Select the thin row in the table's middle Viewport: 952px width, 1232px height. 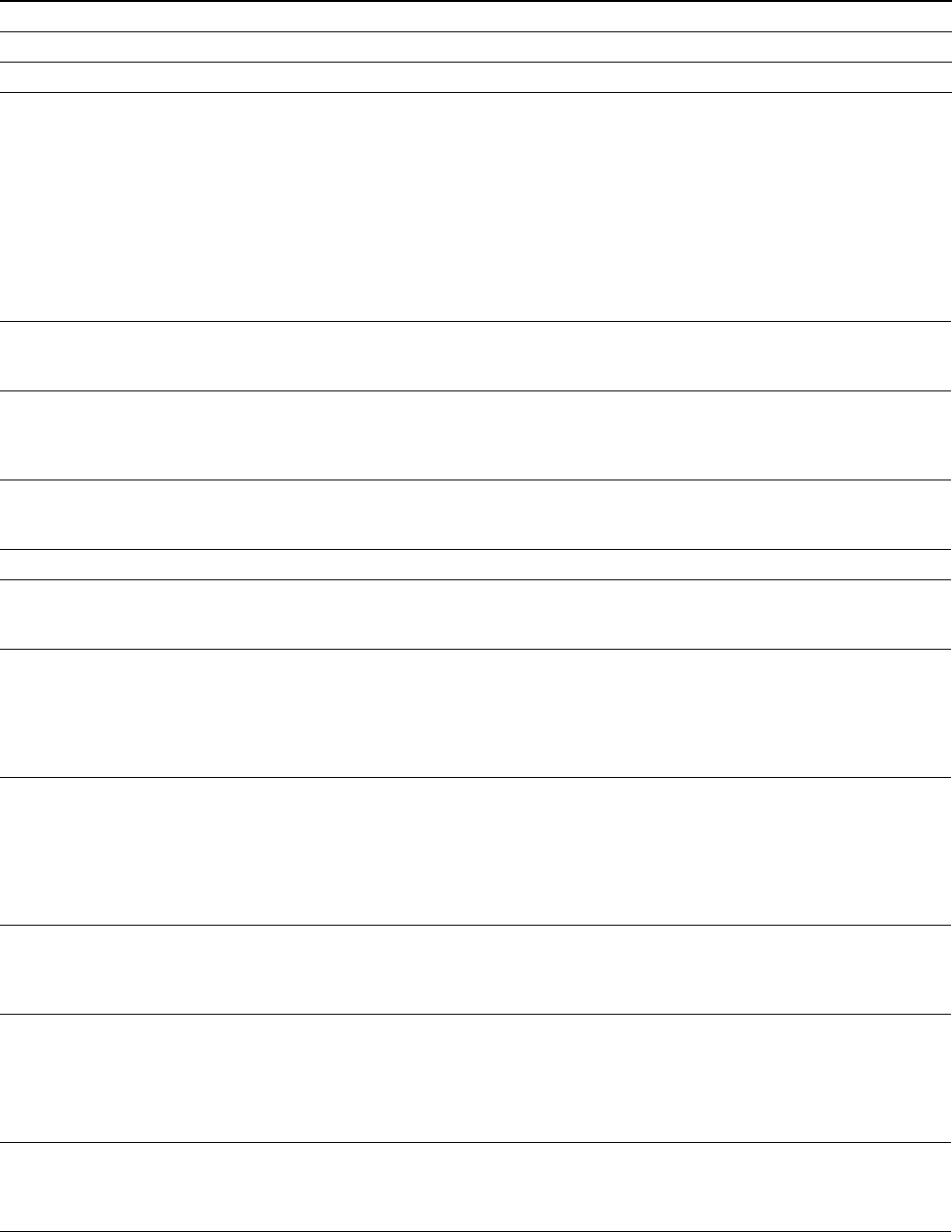pyautogui.click(x=476, y=564)
